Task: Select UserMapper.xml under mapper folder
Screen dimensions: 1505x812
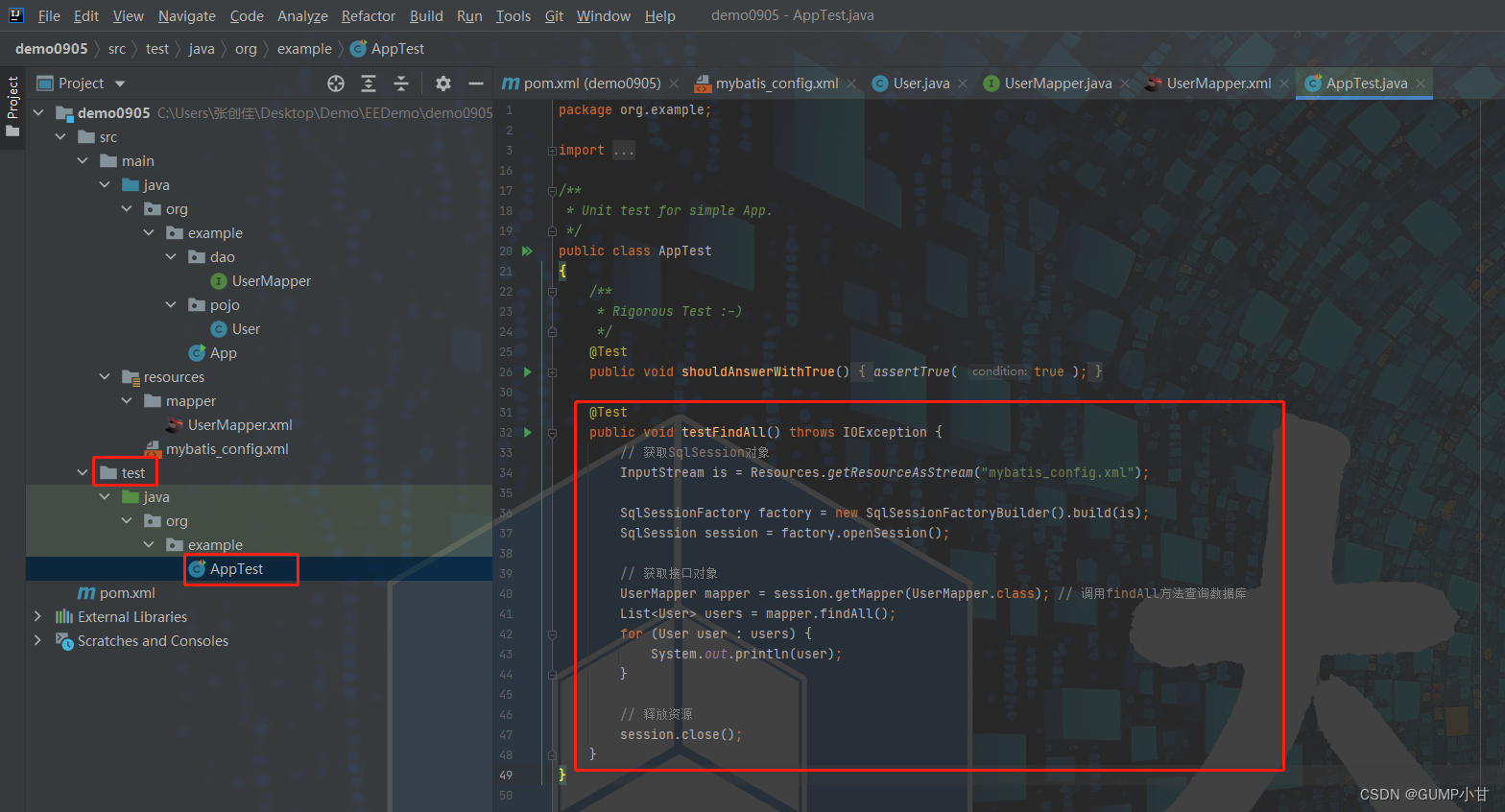Action: [229, 425]
